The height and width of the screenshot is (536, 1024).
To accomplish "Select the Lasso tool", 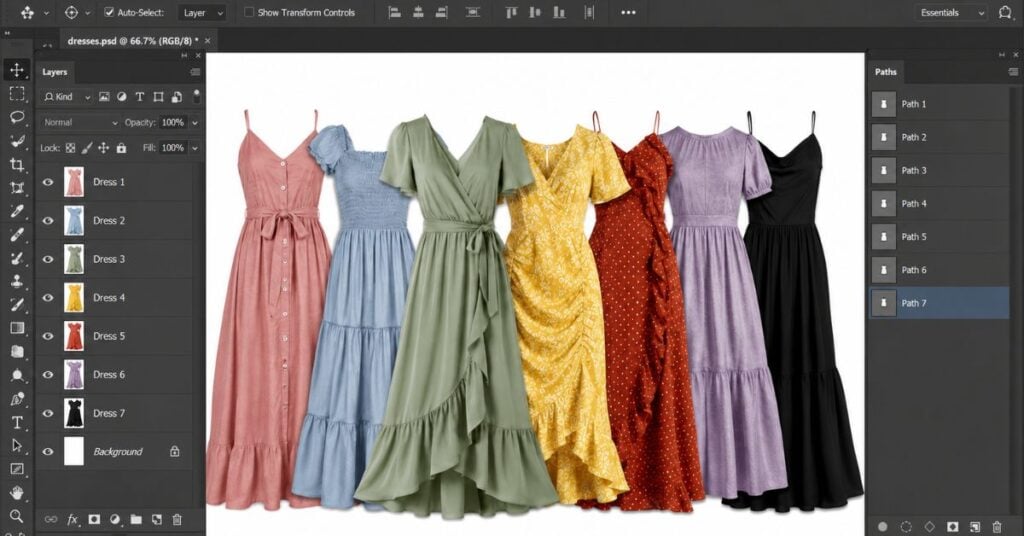I will tap(17, 118).
